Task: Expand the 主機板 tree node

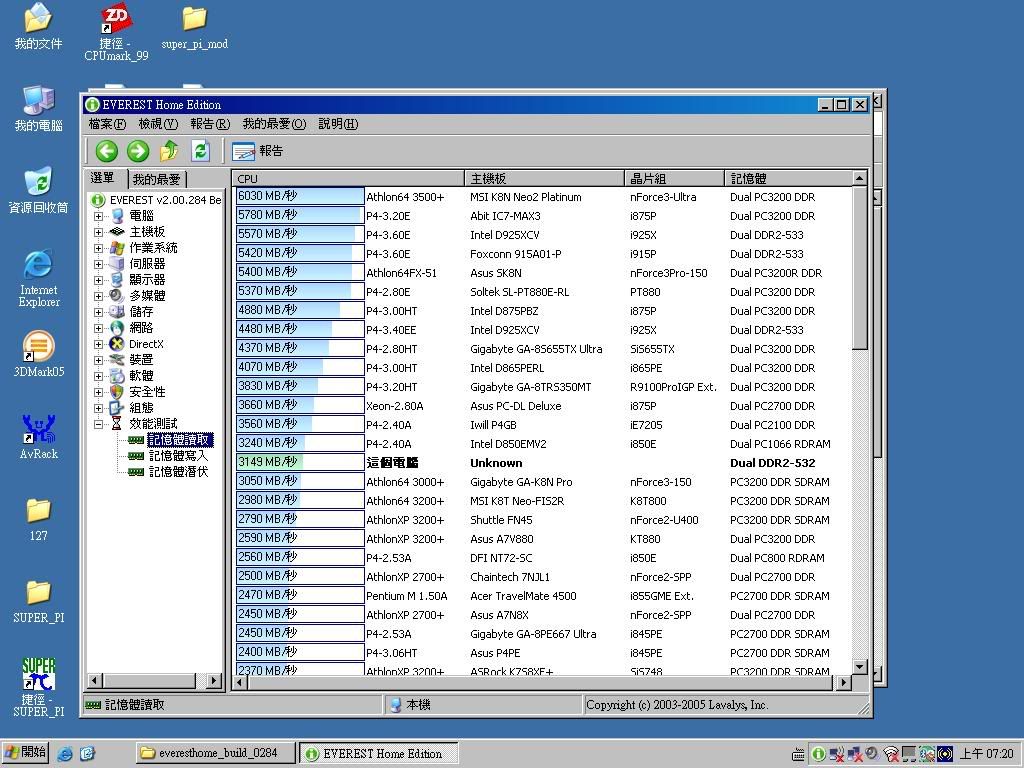Action: pos(98,232)
